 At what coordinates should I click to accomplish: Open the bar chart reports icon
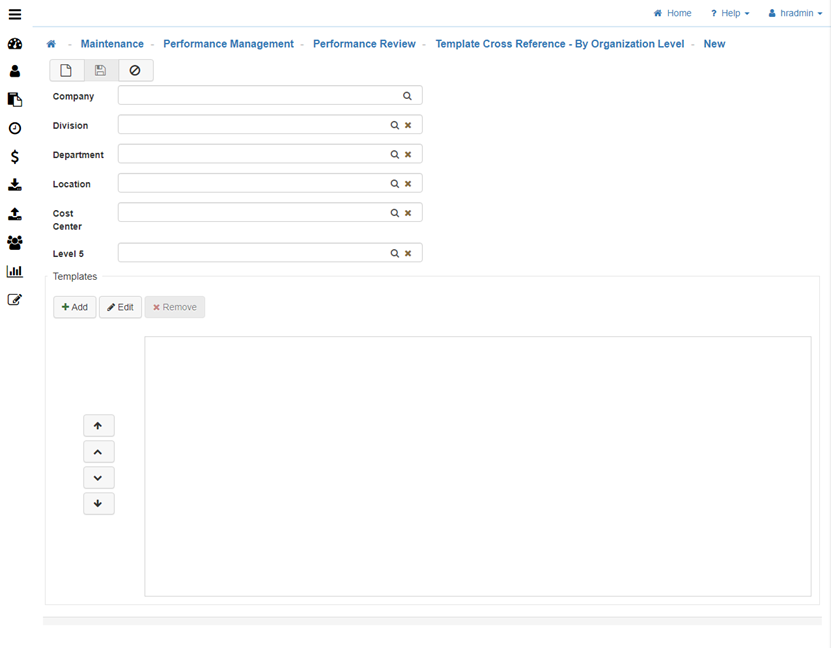point(15,271)
